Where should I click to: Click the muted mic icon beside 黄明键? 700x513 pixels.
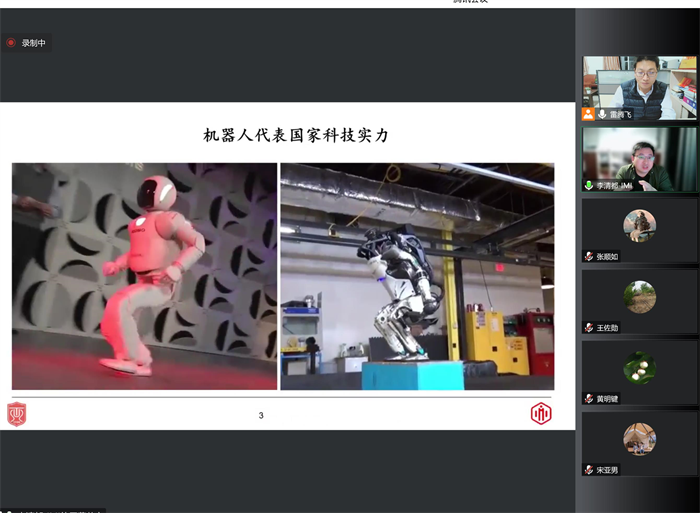(x=589, y=398)
